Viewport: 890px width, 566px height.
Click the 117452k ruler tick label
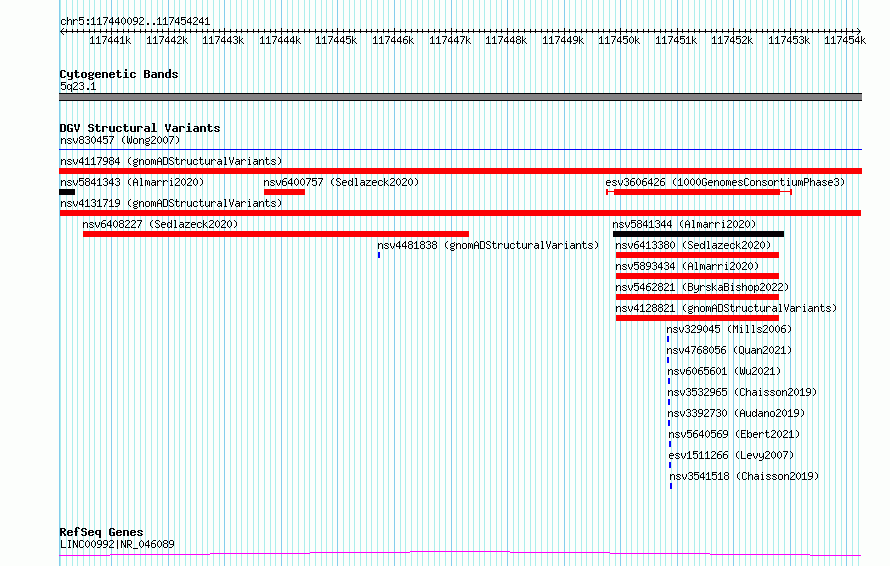732,40
